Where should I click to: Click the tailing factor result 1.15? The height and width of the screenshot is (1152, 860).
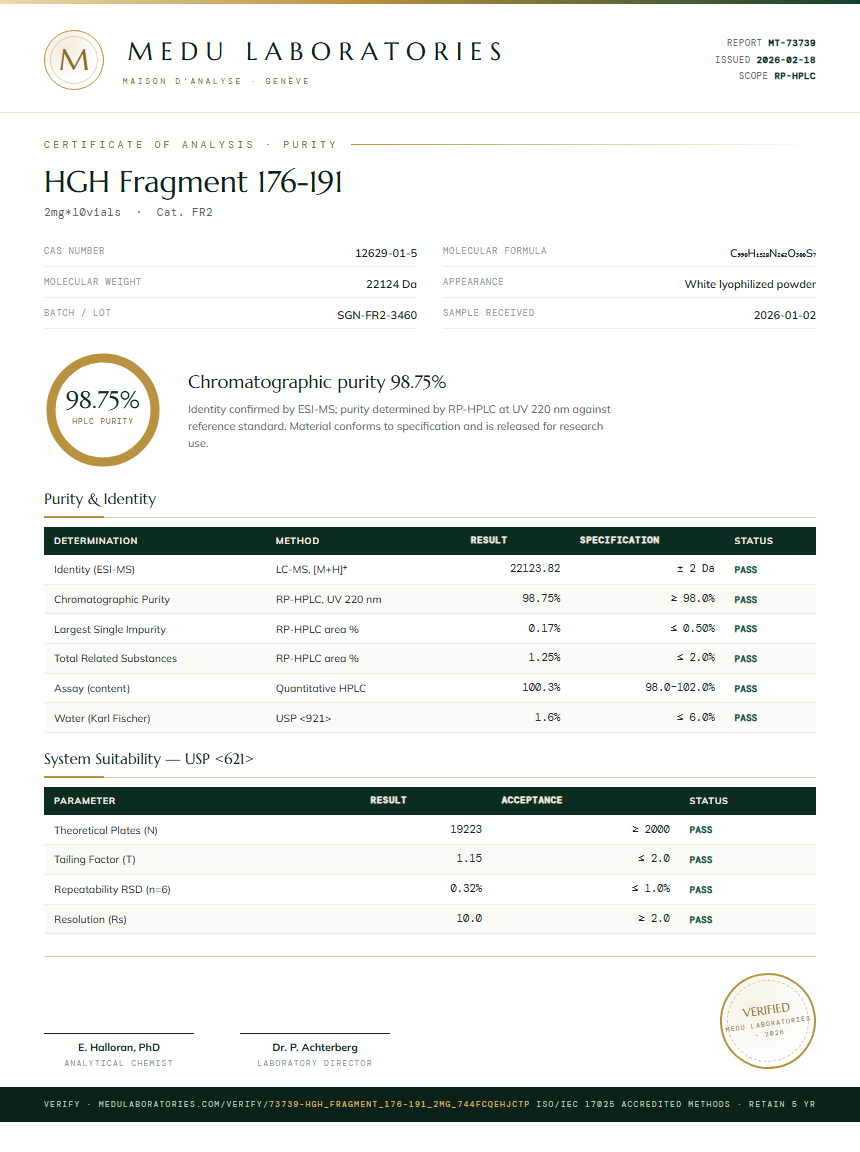coord(469,859)
